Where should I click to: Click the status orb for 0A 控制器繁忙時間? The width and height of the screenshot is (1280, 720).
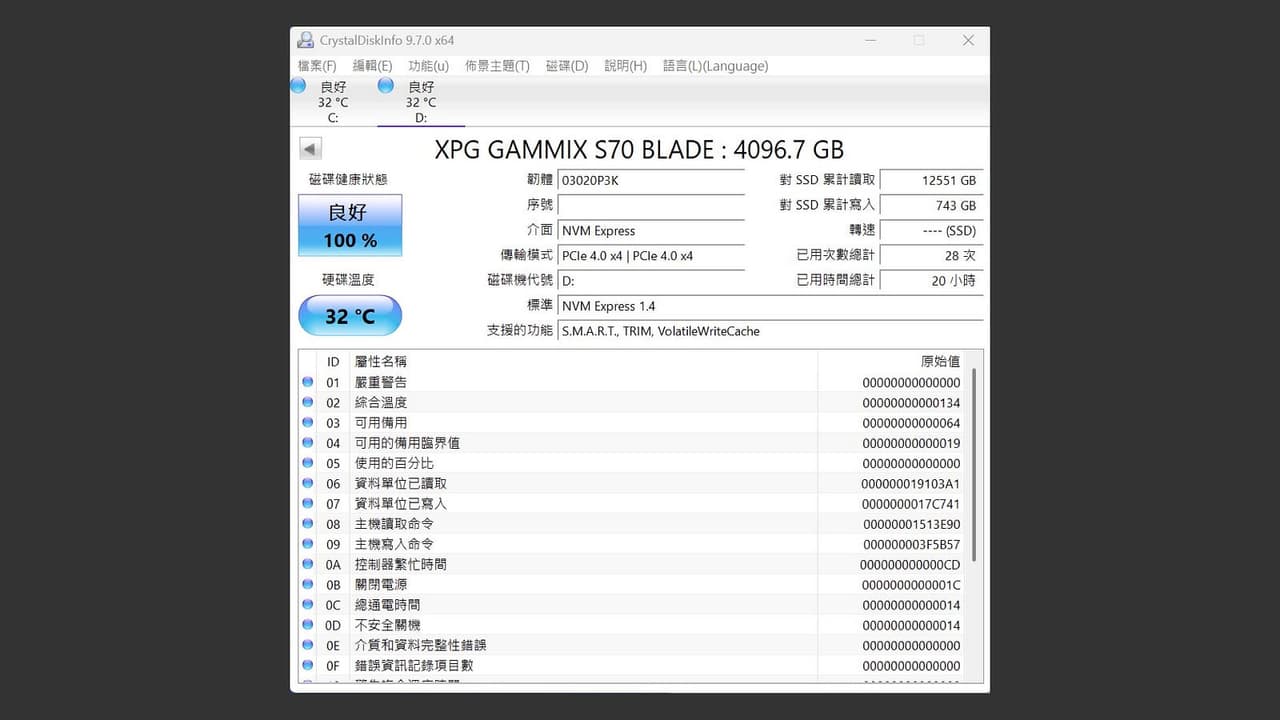(307, 564)
